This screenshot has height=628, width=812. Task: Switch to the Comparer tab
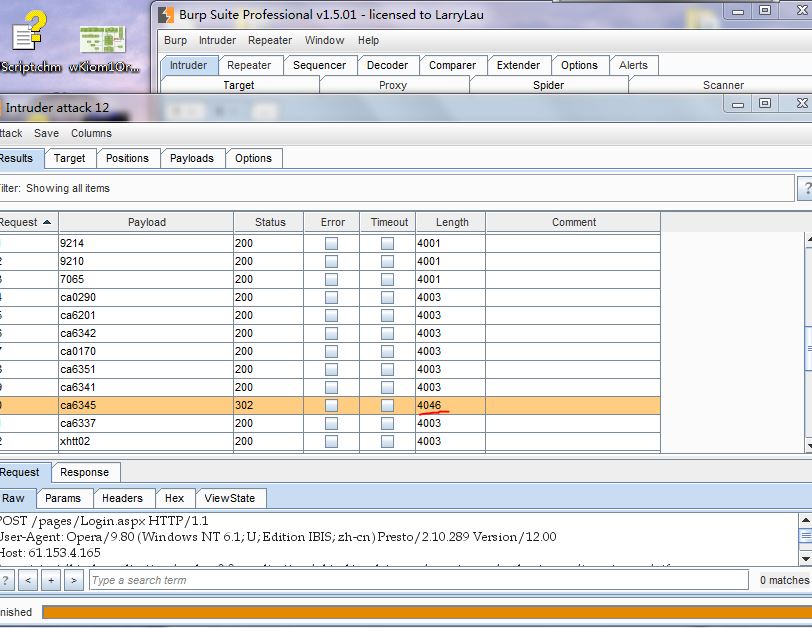click(x=452, y=65)
